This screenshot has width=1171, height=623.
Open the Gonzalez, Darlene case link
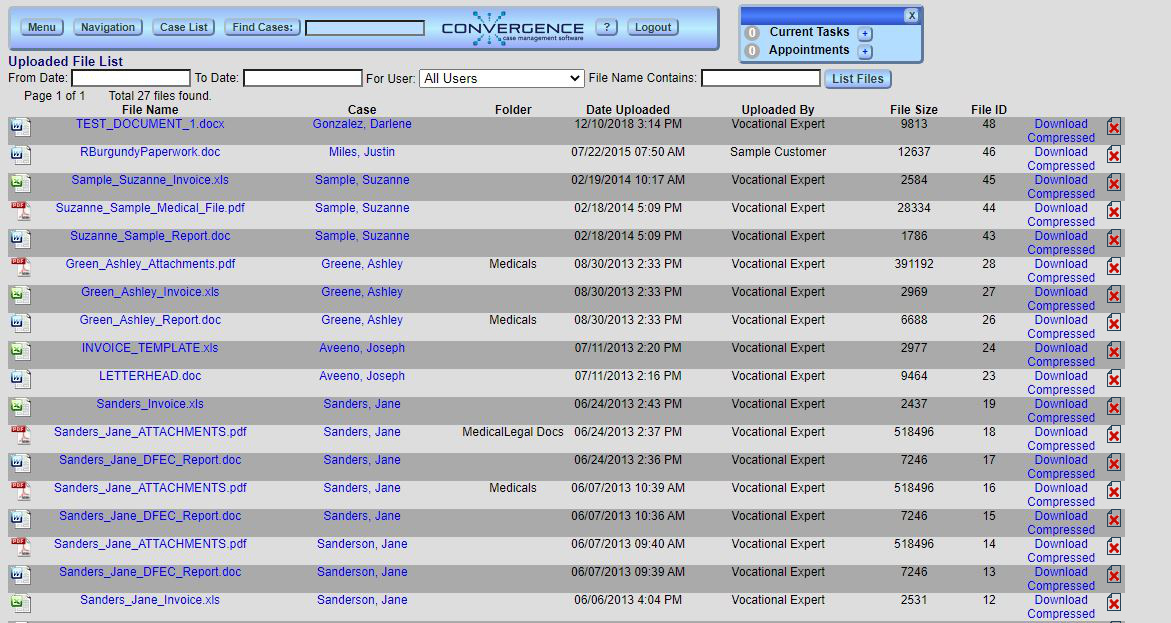click(362, 124)
